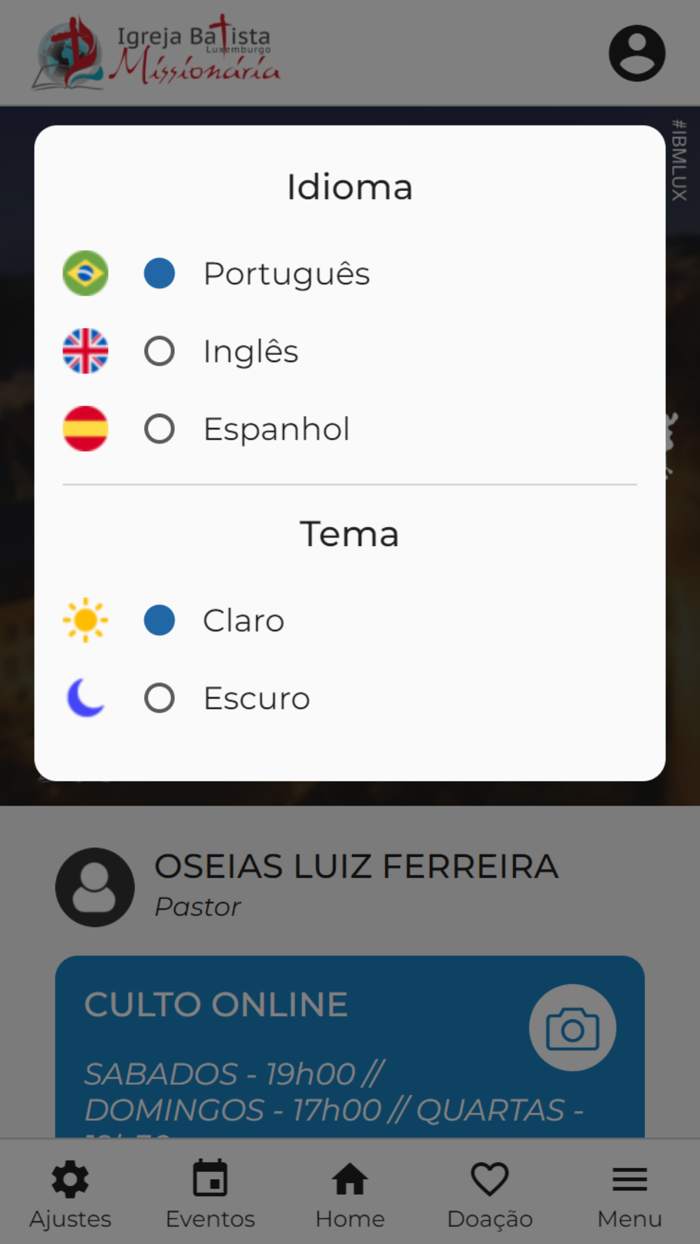Tap the Spanish flag beside Espanhol
Image resolution: width=700 pixels, height=1244 pixels.
tap(85, 428)
